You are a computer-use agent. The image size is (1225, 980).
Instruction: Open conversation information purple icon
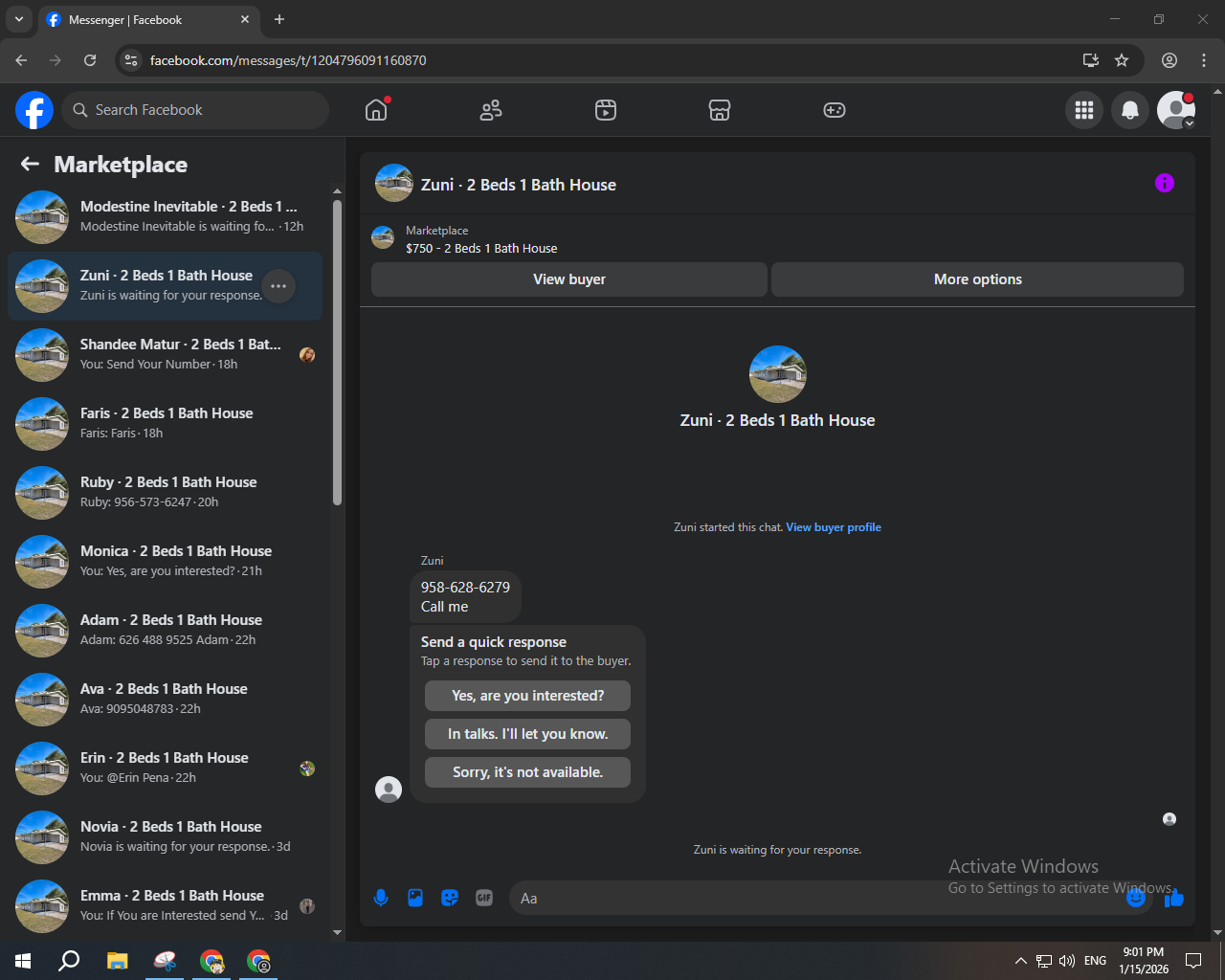(1164, 183)
